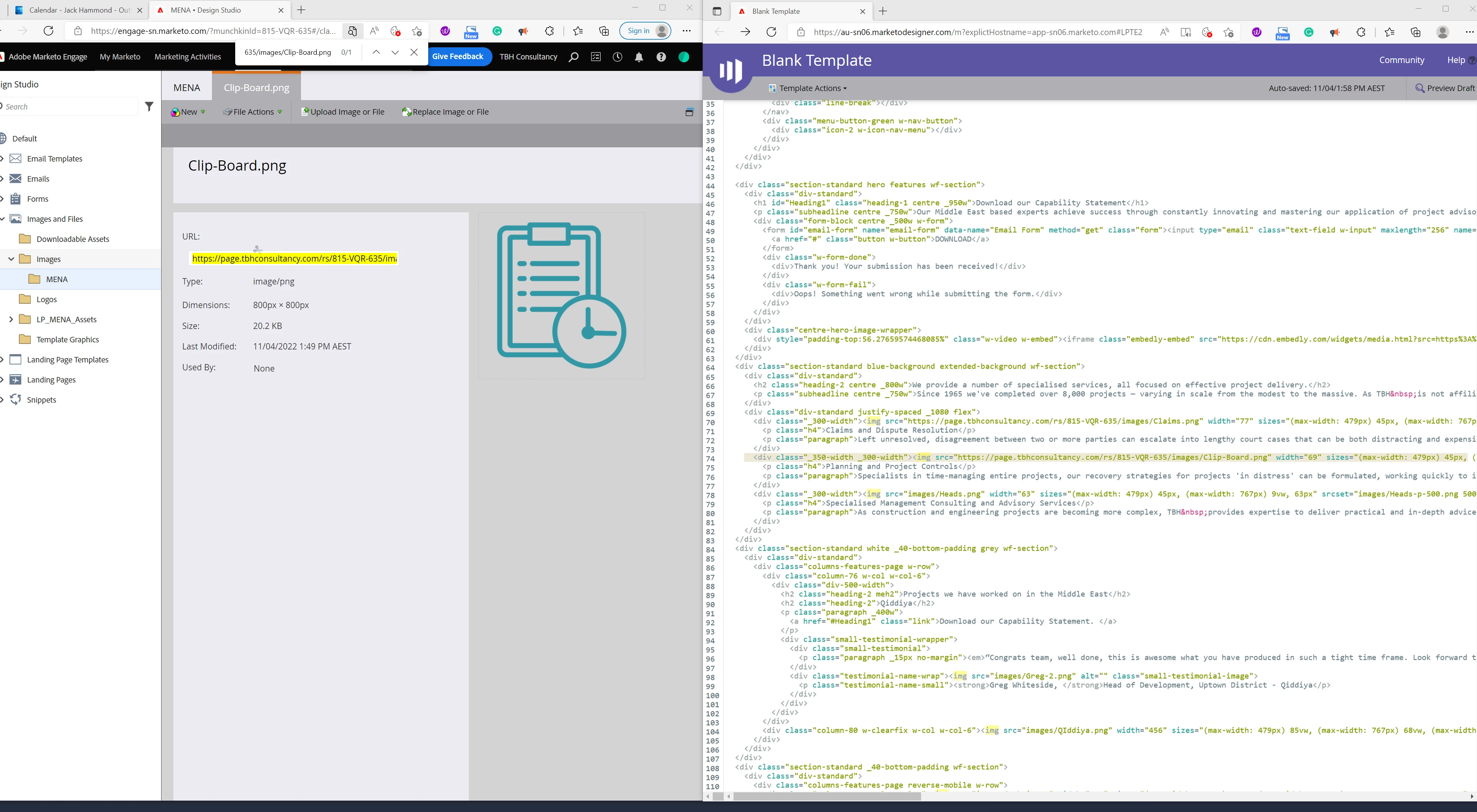Click the find-bar next result arrow
The width and height of the screenshot is (1477, 812).
coord(395,52)
